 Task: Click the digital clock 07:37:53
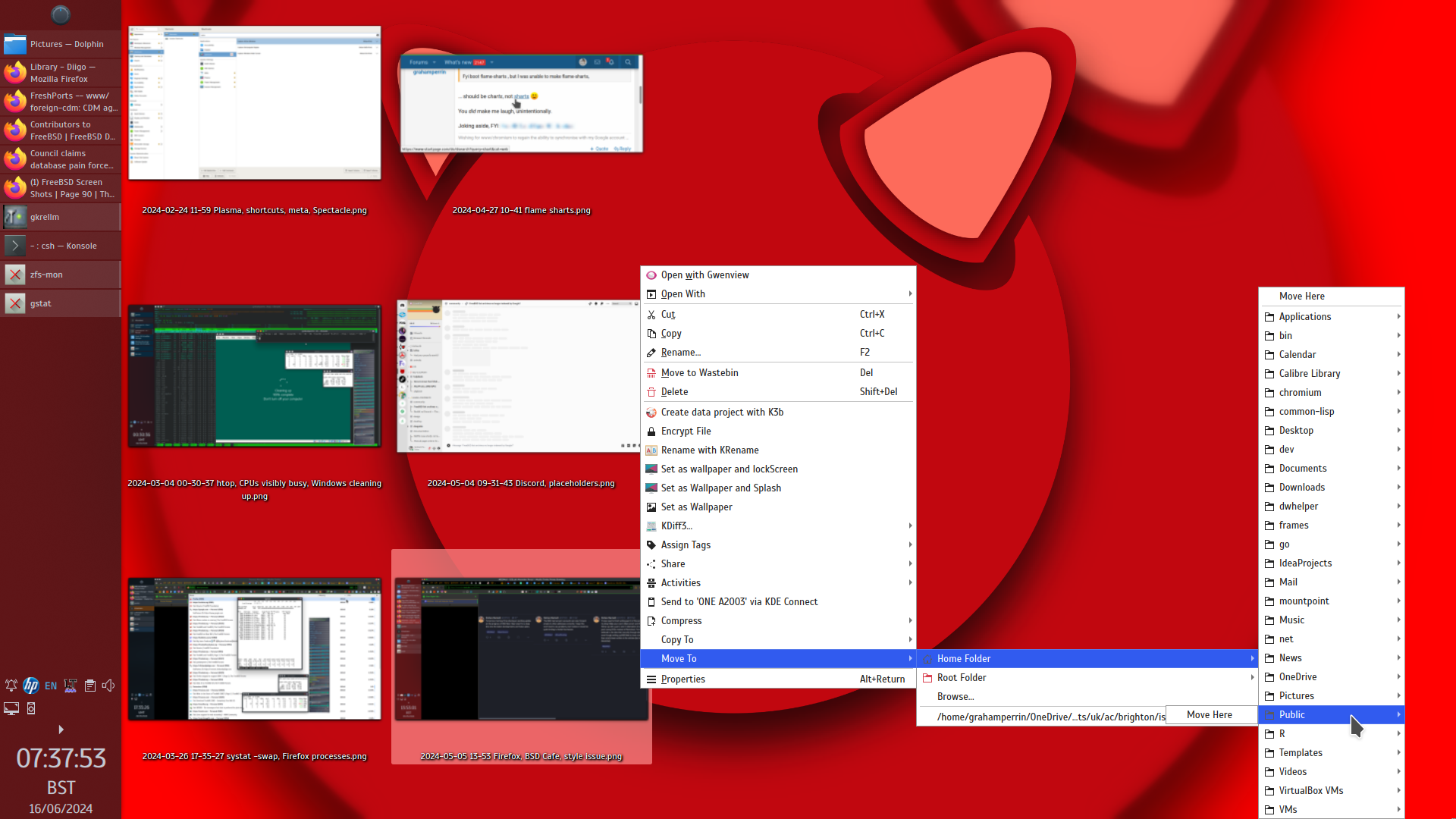[x=61, y=758]
